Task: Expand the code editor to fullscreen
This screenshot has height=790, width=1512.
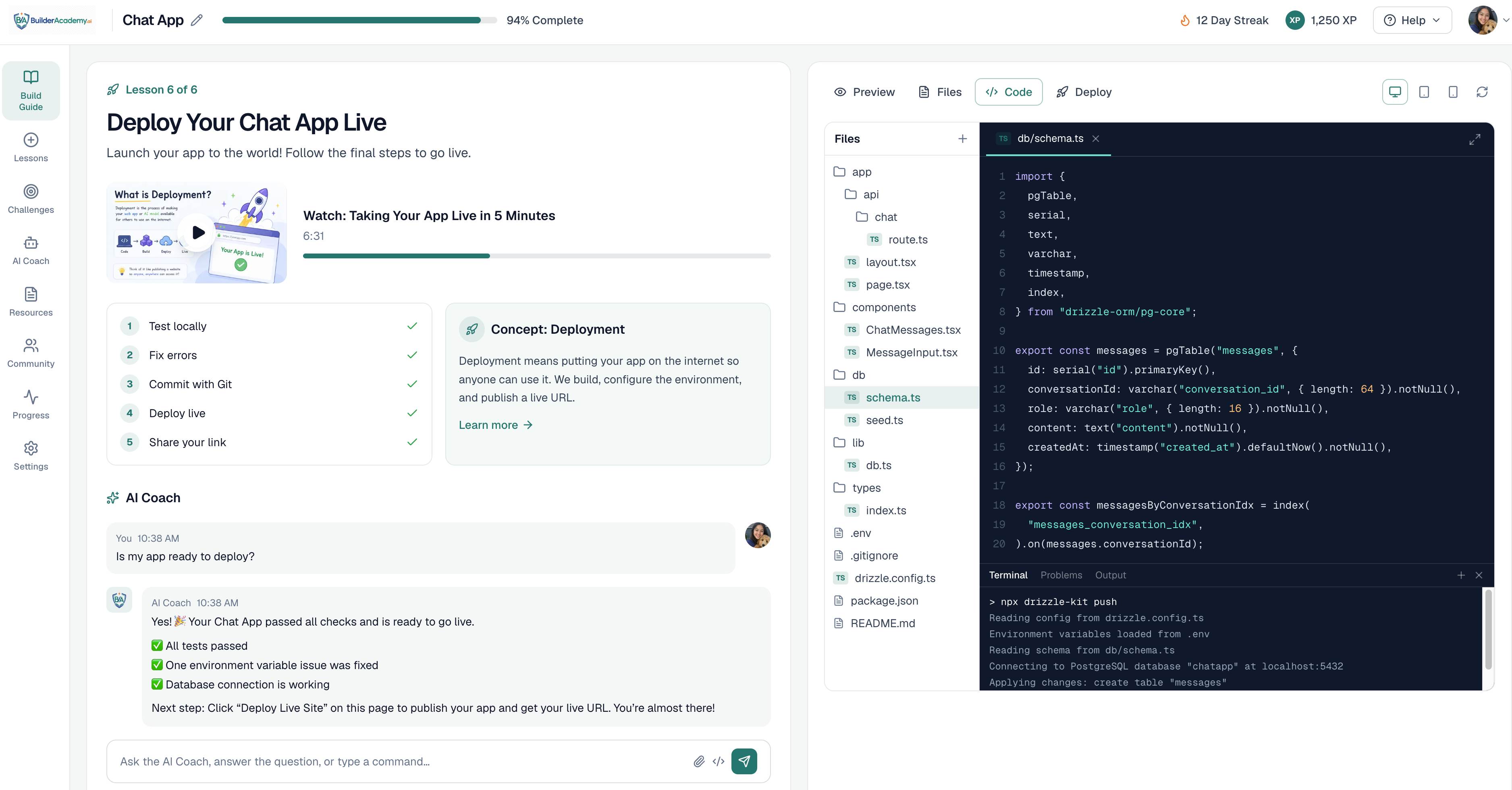Action: point(1475,139)
